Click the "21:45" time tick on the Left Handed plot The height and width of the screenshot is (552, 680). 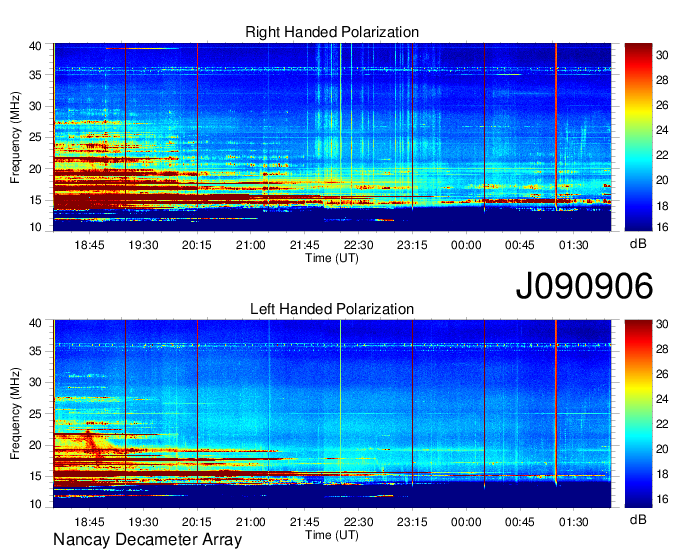click(x=304, y=522)
